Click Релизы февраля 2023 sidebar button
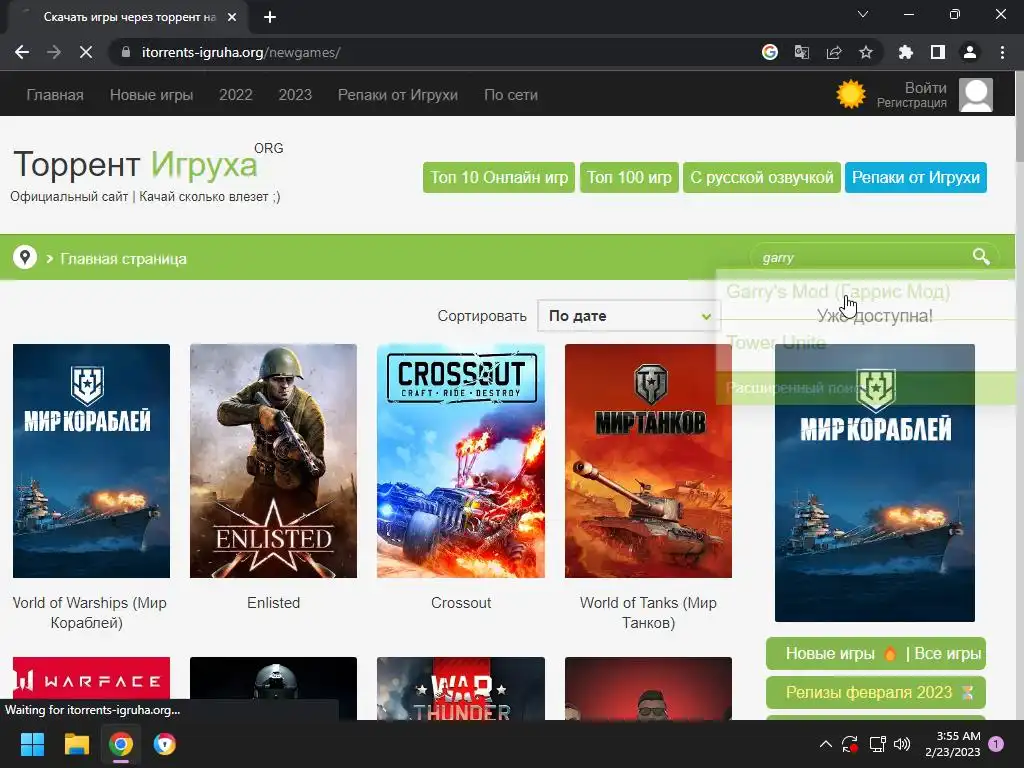 (x=876, y=692)
